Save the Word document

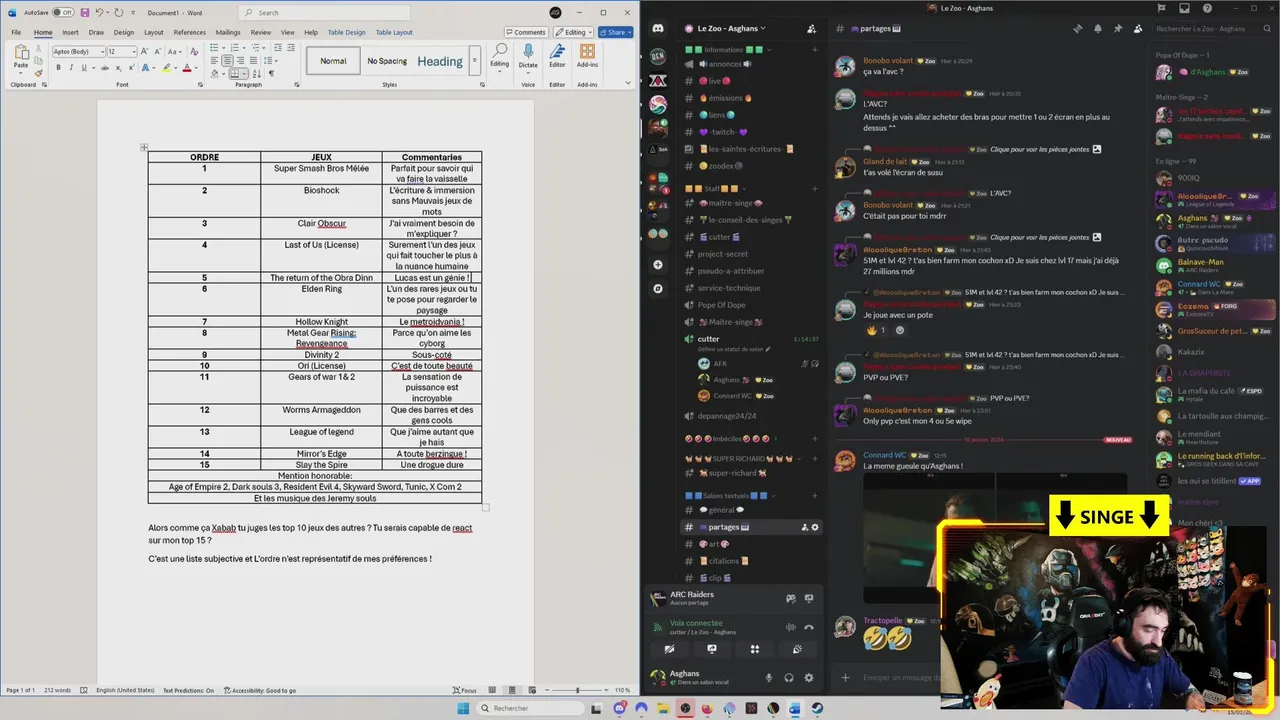tap(85, 12)
